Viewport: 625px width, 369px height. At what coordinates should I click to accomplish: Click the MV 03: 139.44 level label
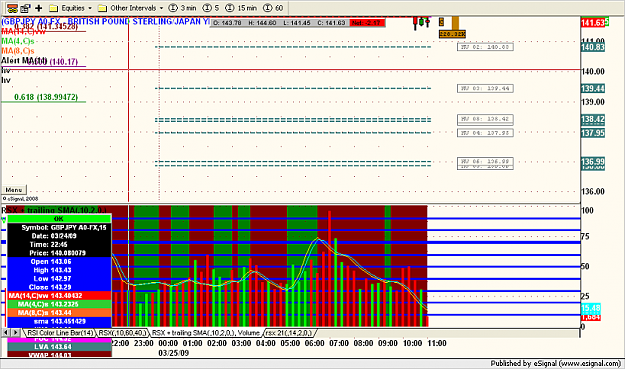485,88
